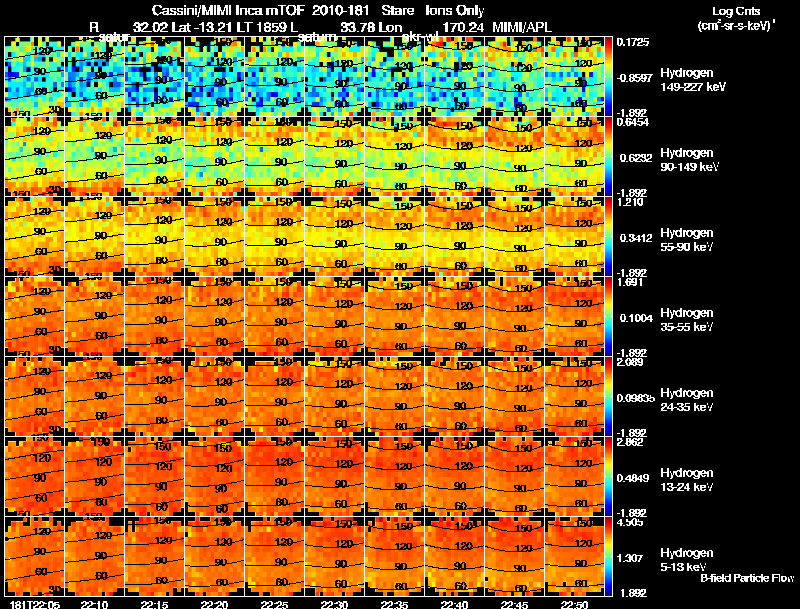Click the 'Hydrogen 5-13 keV' row label
This screenshot has height=609, width=800.
click(x=687, y=560)
